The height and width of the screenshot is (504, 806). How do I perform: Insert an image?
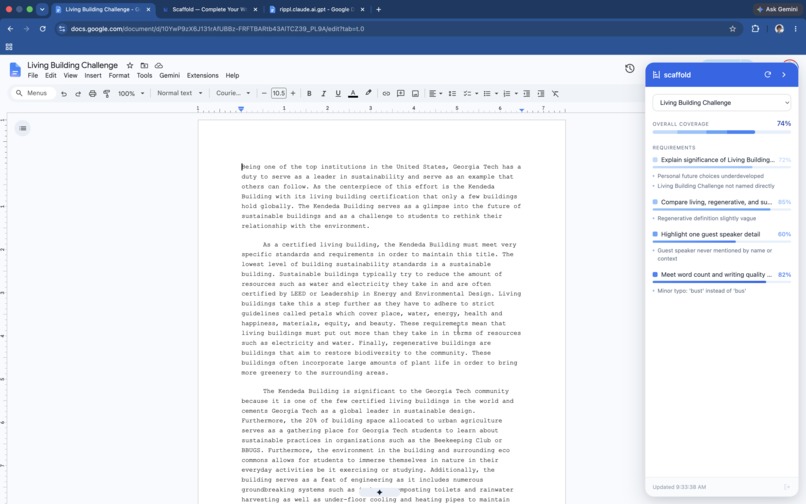click(x=415, y=94)
